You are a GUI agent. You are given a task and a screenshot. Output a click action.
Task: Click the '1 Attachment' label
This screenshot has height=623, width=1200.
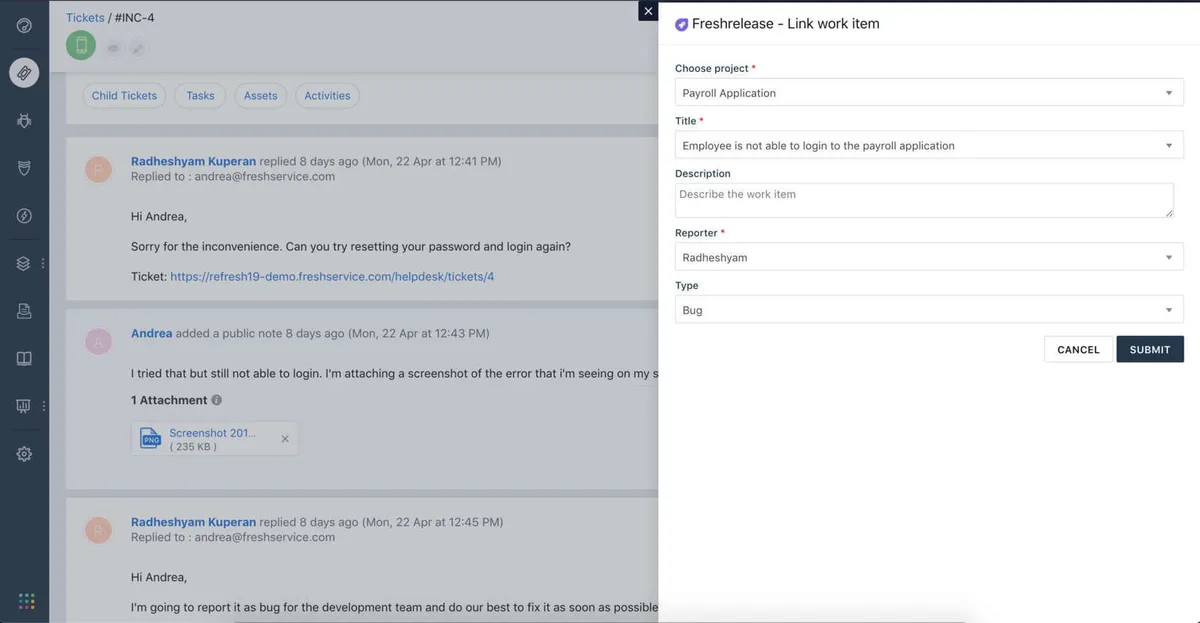(x=169, y=400)
